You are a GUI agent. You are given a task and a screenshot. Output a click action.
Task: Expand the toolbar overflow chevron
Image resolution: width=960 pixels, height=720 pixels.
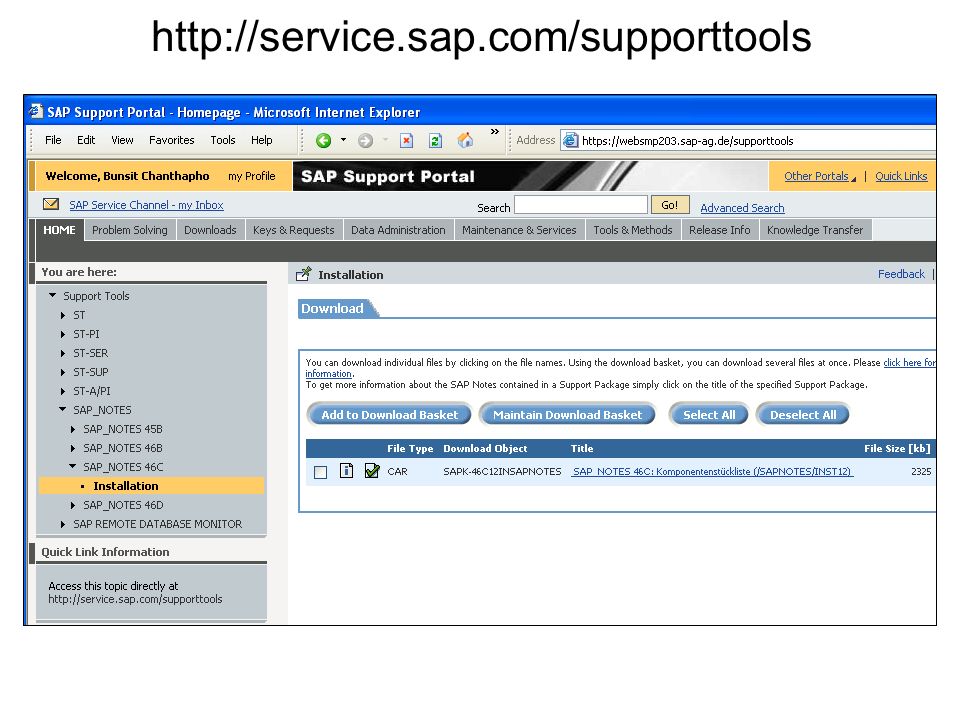point(495,132)
